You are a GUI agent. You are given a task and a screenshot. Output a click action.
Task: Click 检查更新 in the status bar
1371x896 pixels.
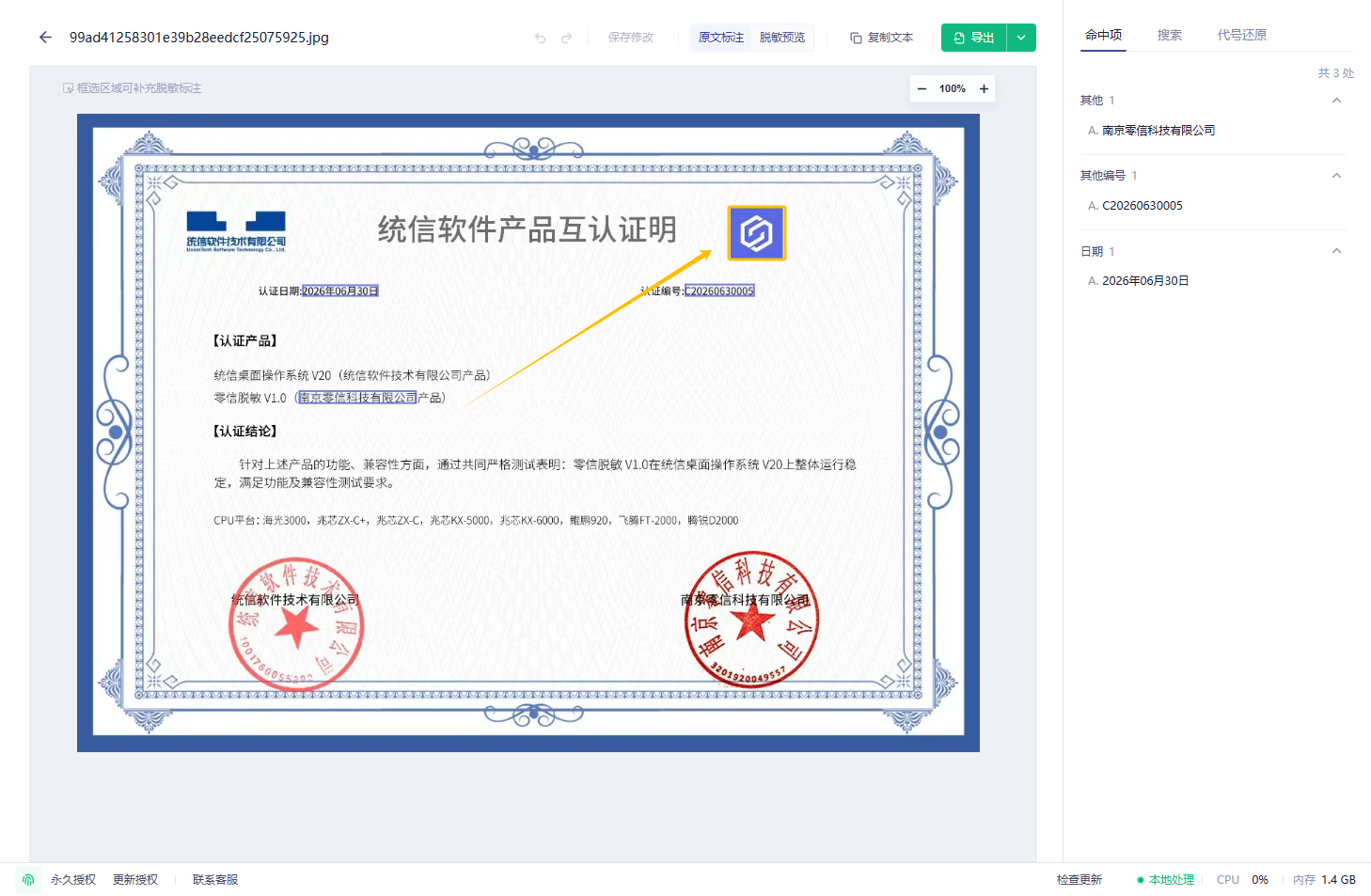(x=1079, y=880)
